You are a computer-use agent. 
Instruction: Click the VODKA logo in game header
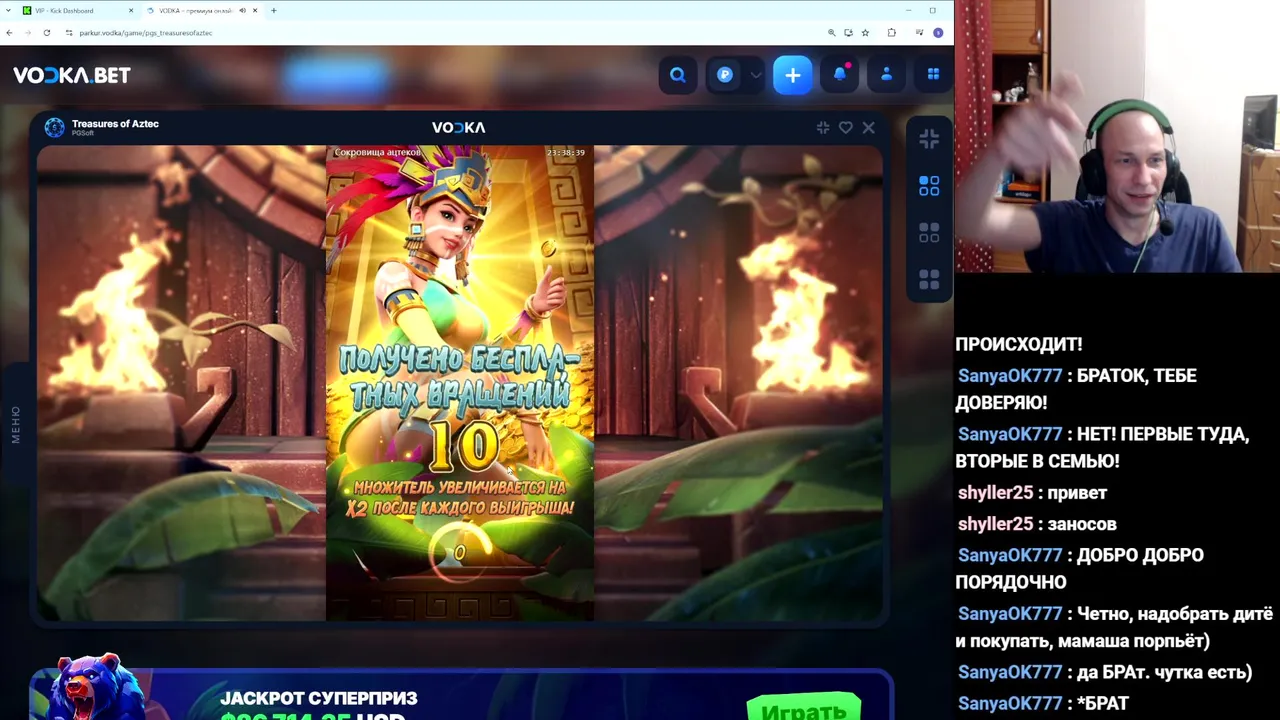(x=458, y=127)
